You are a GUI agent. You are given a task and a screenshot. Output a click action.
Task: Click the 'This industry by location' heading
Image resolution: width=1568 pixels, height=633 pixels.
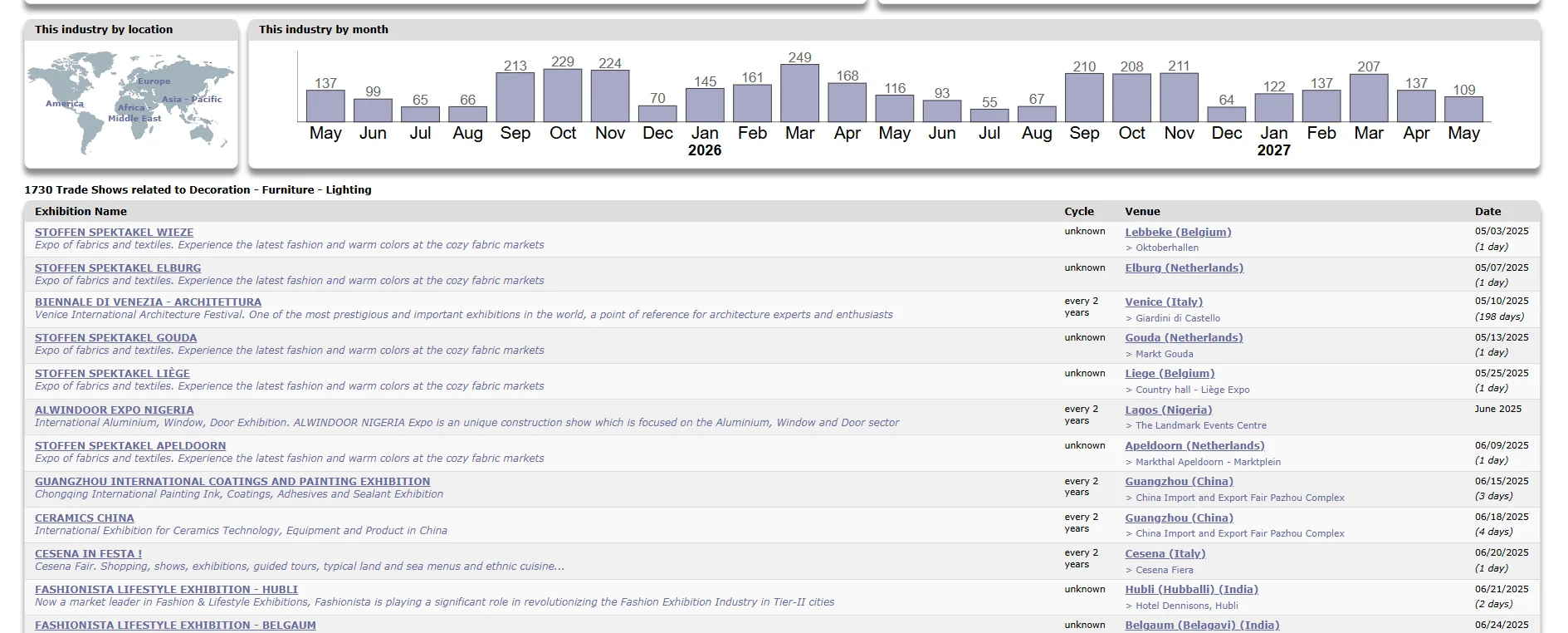(104, 29)
